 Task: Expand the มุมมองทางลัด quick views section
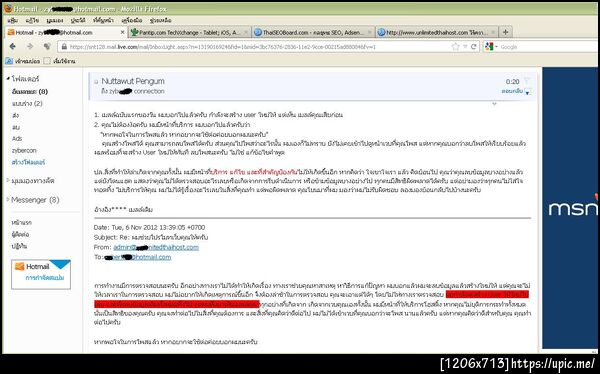[x=8, y=180]
